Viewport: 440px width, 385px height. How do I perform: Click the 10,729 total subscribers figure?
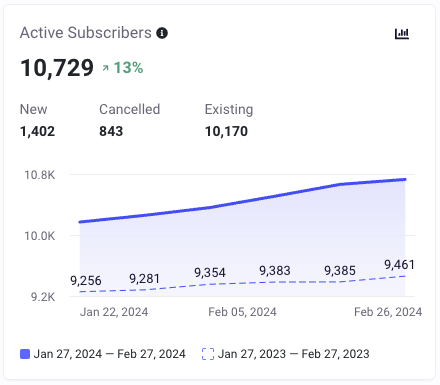click(57, 68)
